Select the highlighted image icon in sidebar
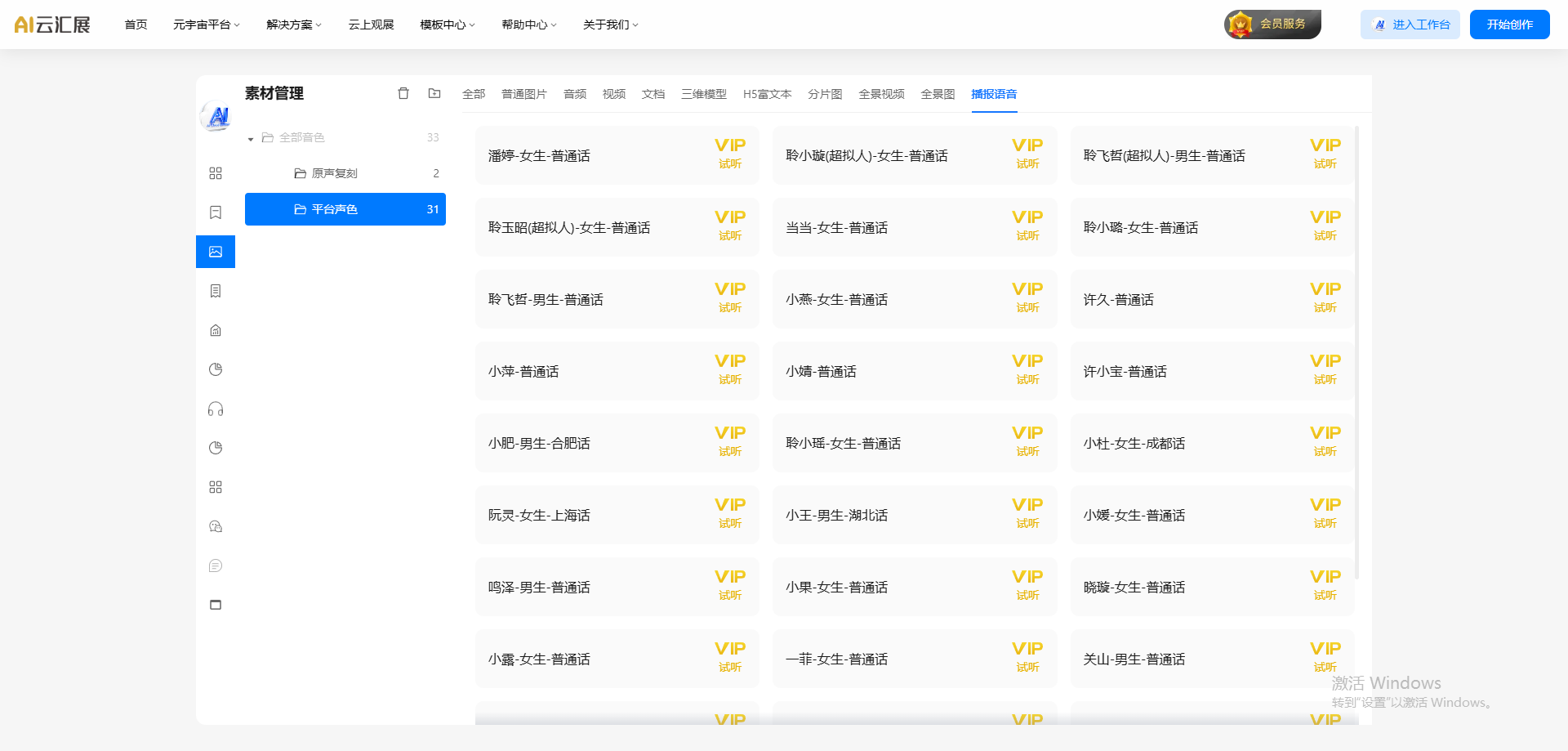This screenshot has width=1568, height=751. click(216, 252)
